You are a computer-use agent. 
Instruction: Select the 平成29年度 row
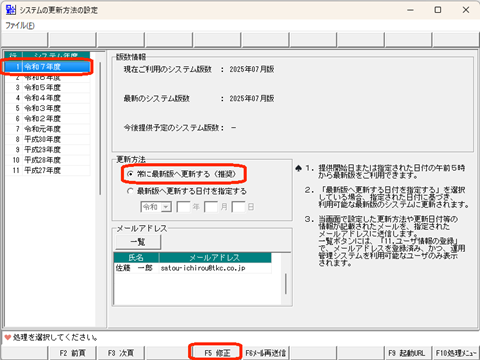point(48,150)
